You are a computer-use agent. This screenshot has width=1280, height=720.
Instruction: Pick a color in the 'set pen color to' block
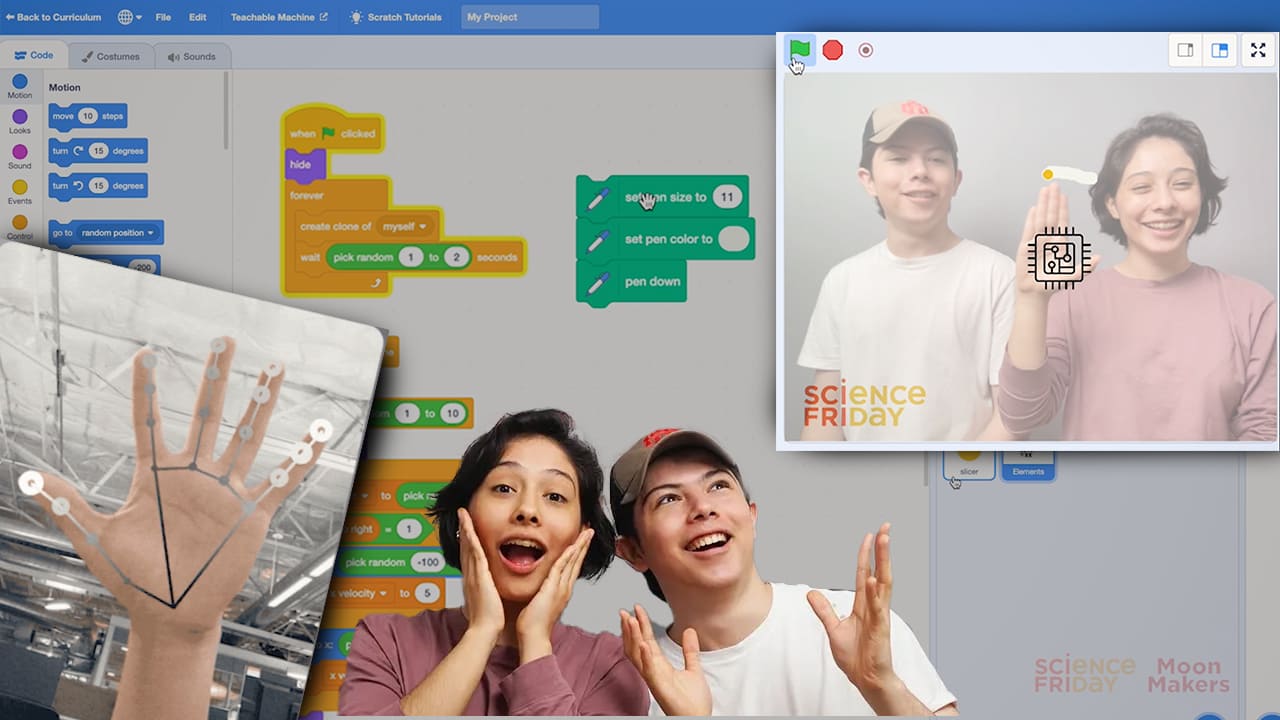(x=735, y=239)
